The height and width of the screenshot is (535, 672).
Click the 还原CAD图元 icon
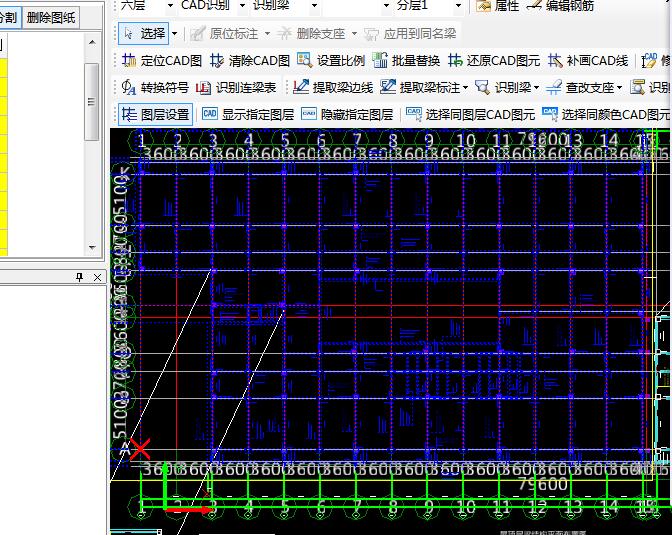[x=455, y=60]
